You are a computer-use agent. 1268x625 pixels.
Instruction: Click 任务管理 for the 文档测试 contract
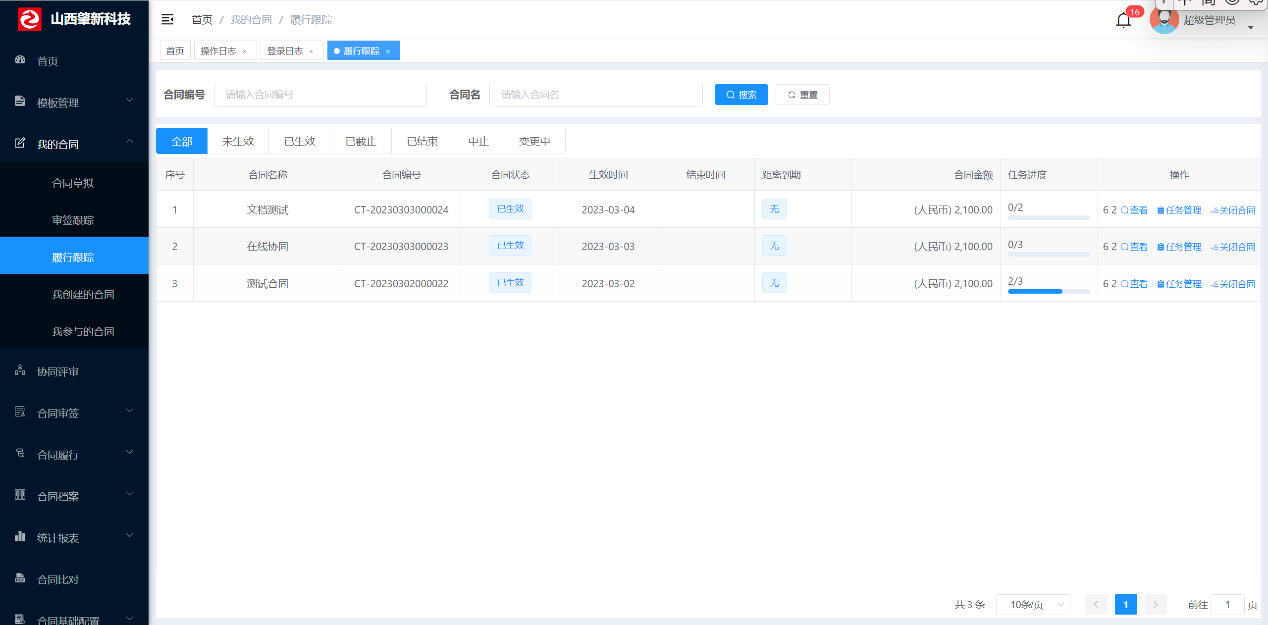pyautogui.click(x=1179, y=210)
